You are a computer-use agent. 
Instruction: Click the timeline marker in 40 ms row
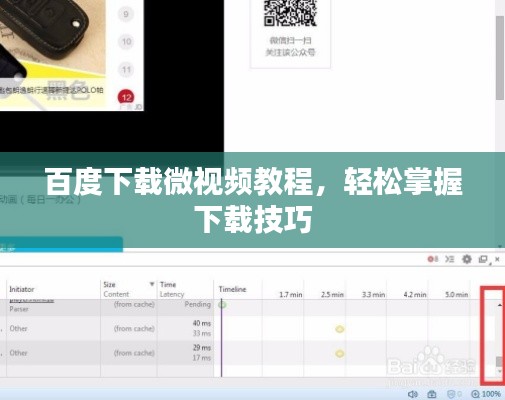tap(339, 329)
